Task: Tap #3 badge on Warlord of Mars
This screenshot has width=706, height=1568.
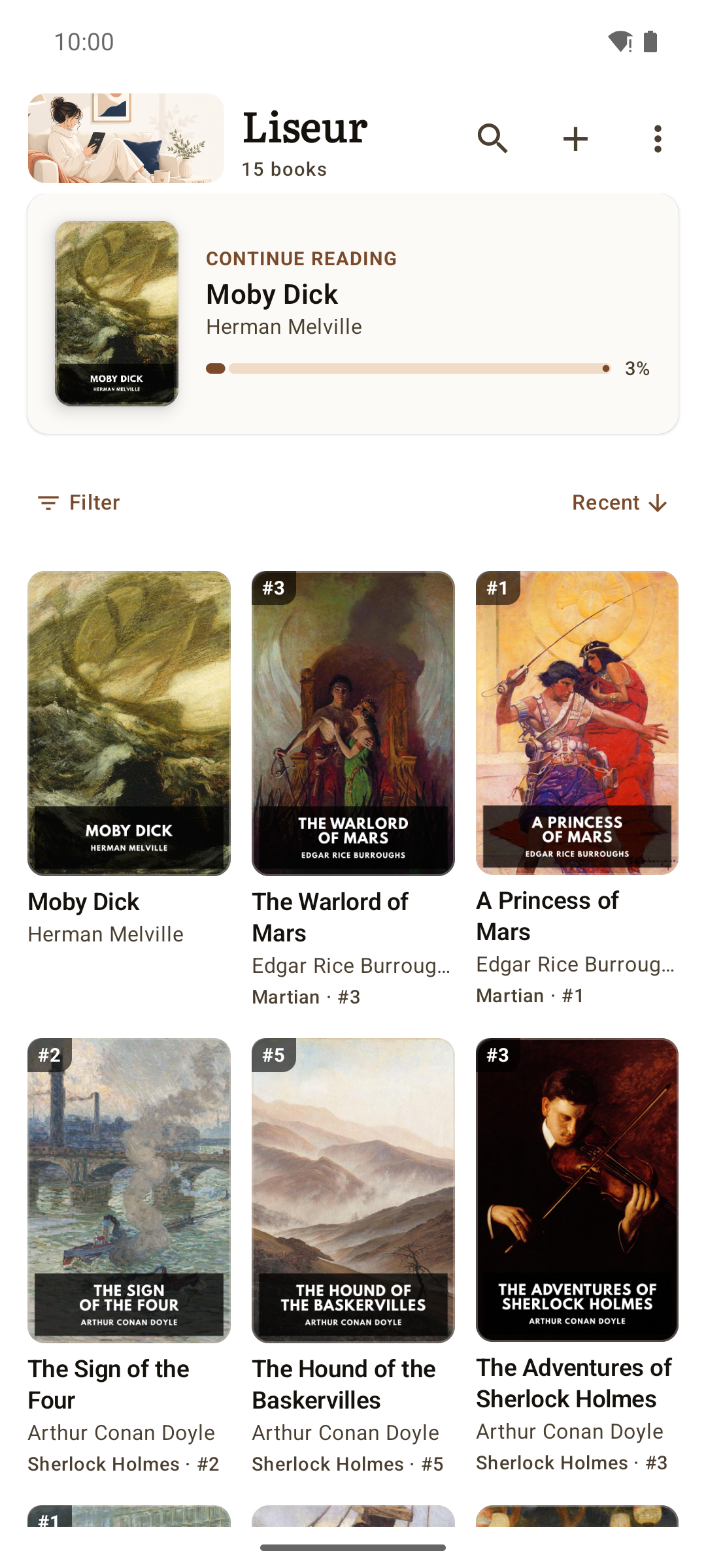Action: [274, 587]
